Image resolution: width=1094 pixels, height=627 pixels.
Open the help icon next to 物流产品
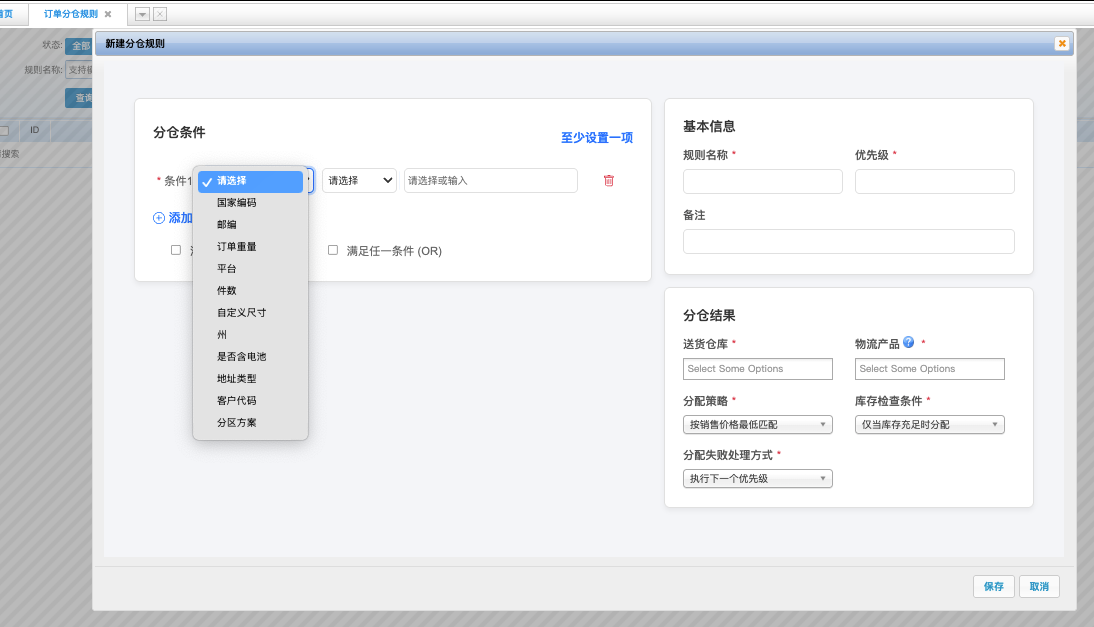[908, 342]
